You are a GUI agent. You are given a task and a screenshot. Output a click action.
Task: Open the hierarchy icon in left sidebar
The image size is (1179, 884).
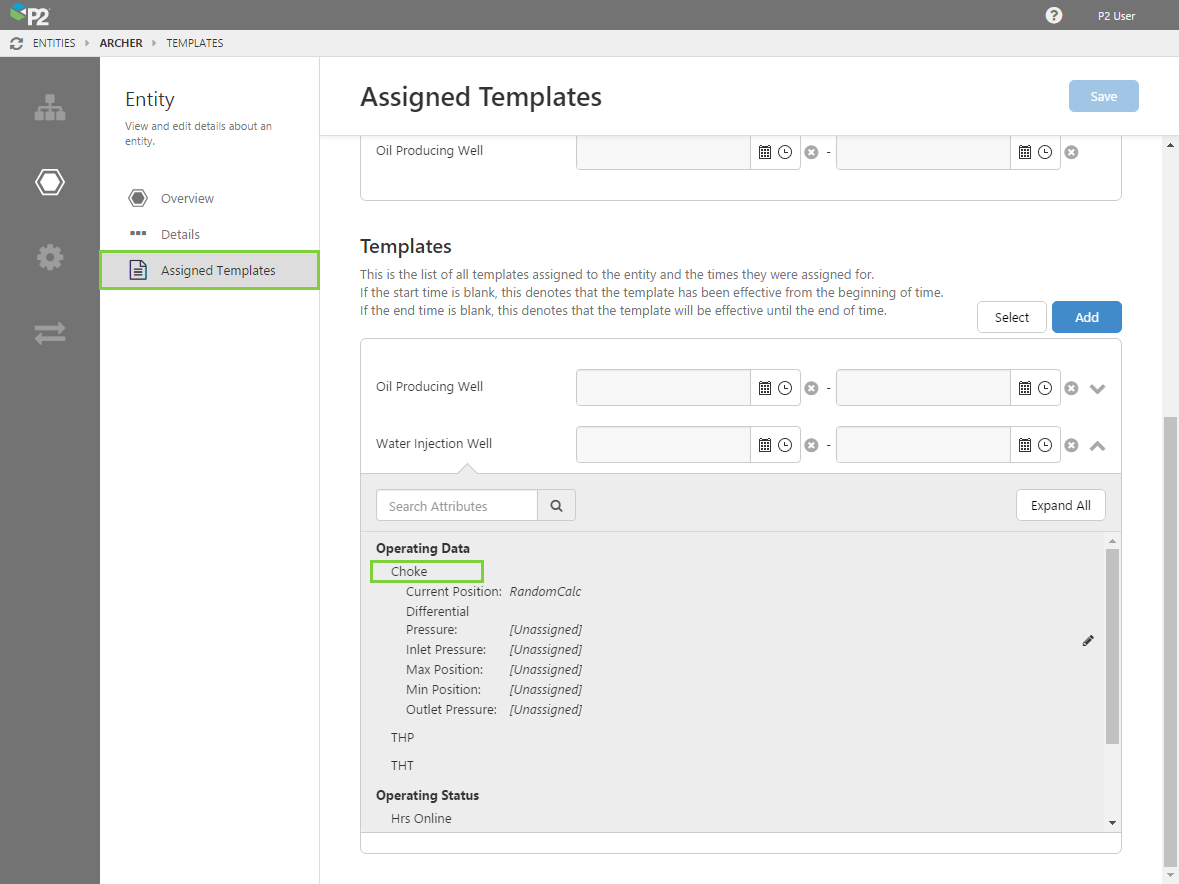(49, 108)
